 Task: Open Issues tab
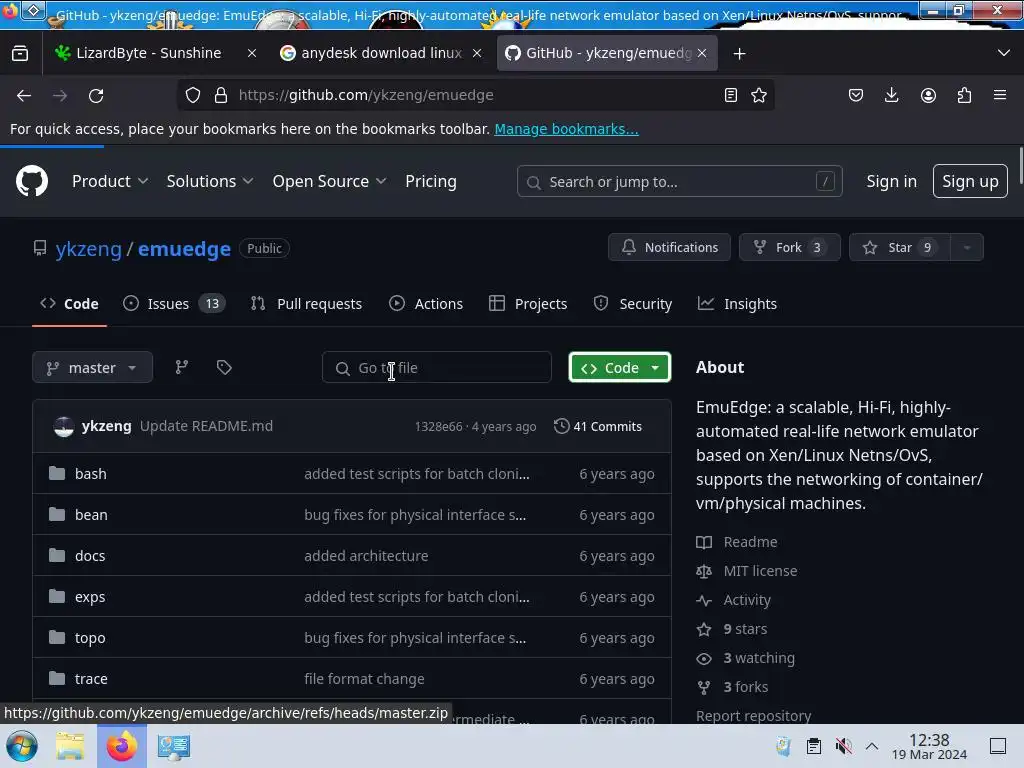174,304
